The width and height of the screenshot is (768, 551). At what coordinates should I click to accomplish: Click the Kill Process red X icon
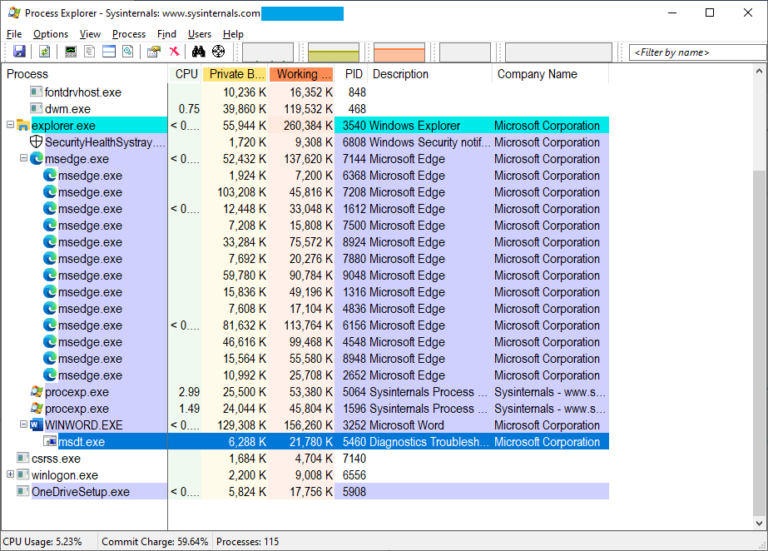click(174, 52)
